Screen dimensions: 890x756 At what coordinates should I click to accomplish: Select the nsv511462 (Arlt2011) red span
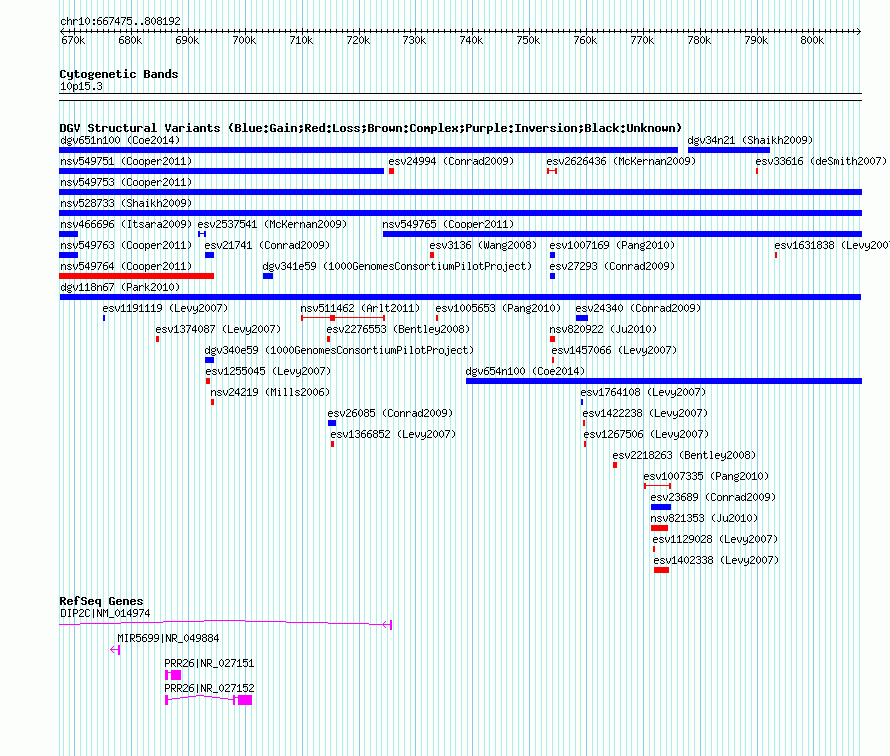[343, 318]
